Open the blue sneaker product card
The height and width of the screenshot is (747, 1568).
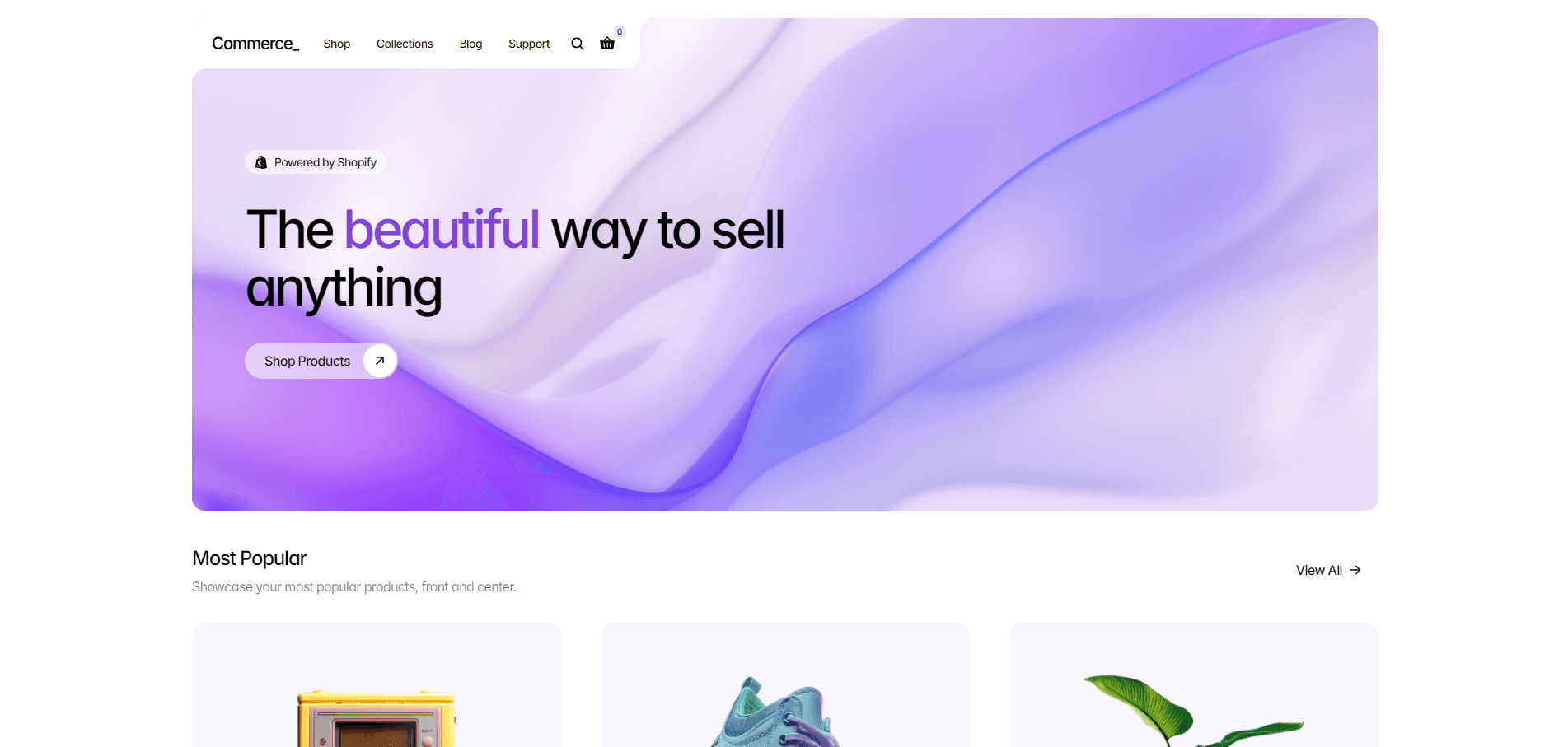(785, 685)
